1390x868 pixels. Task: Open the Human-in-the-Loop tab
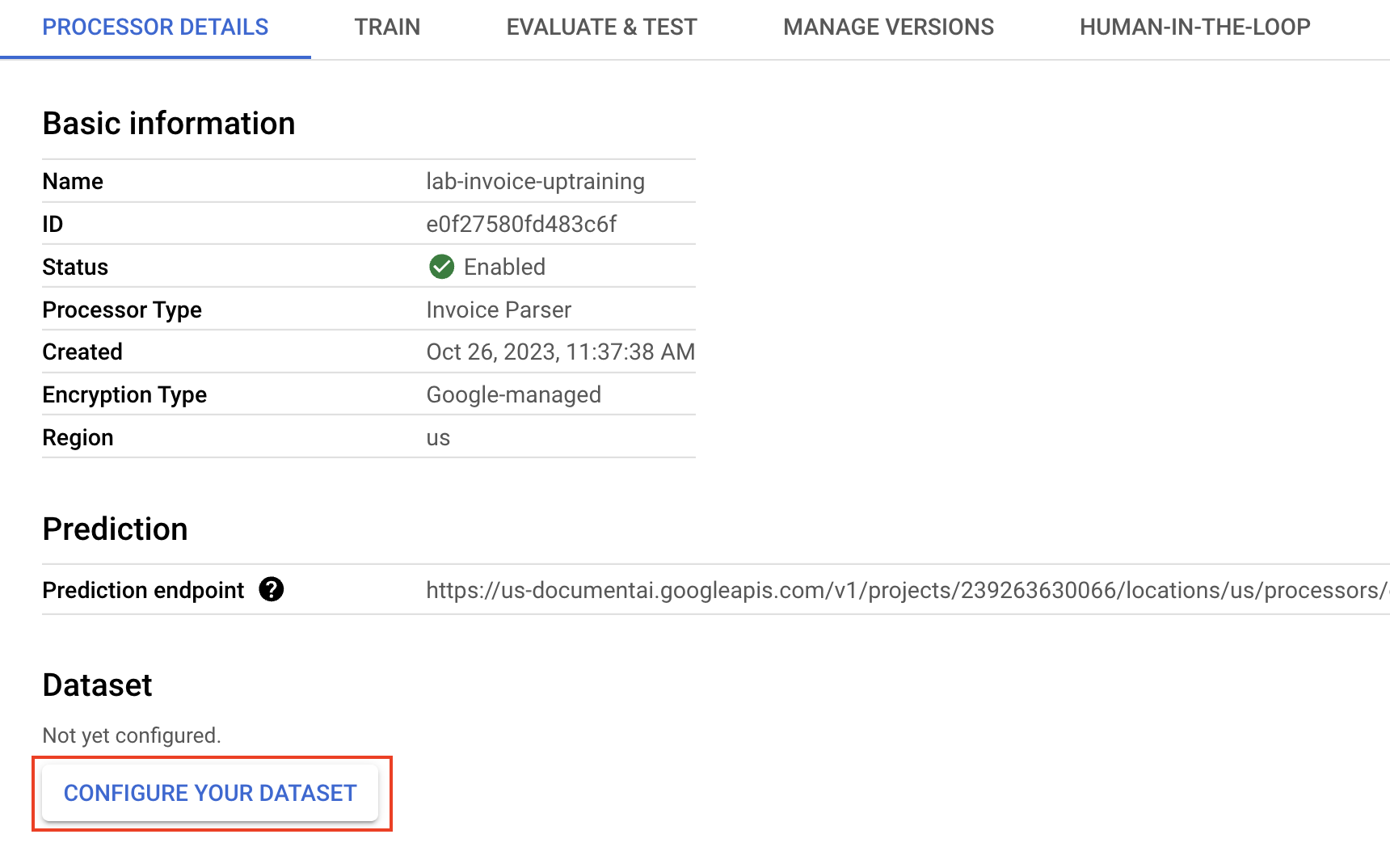click(1194, 27)
